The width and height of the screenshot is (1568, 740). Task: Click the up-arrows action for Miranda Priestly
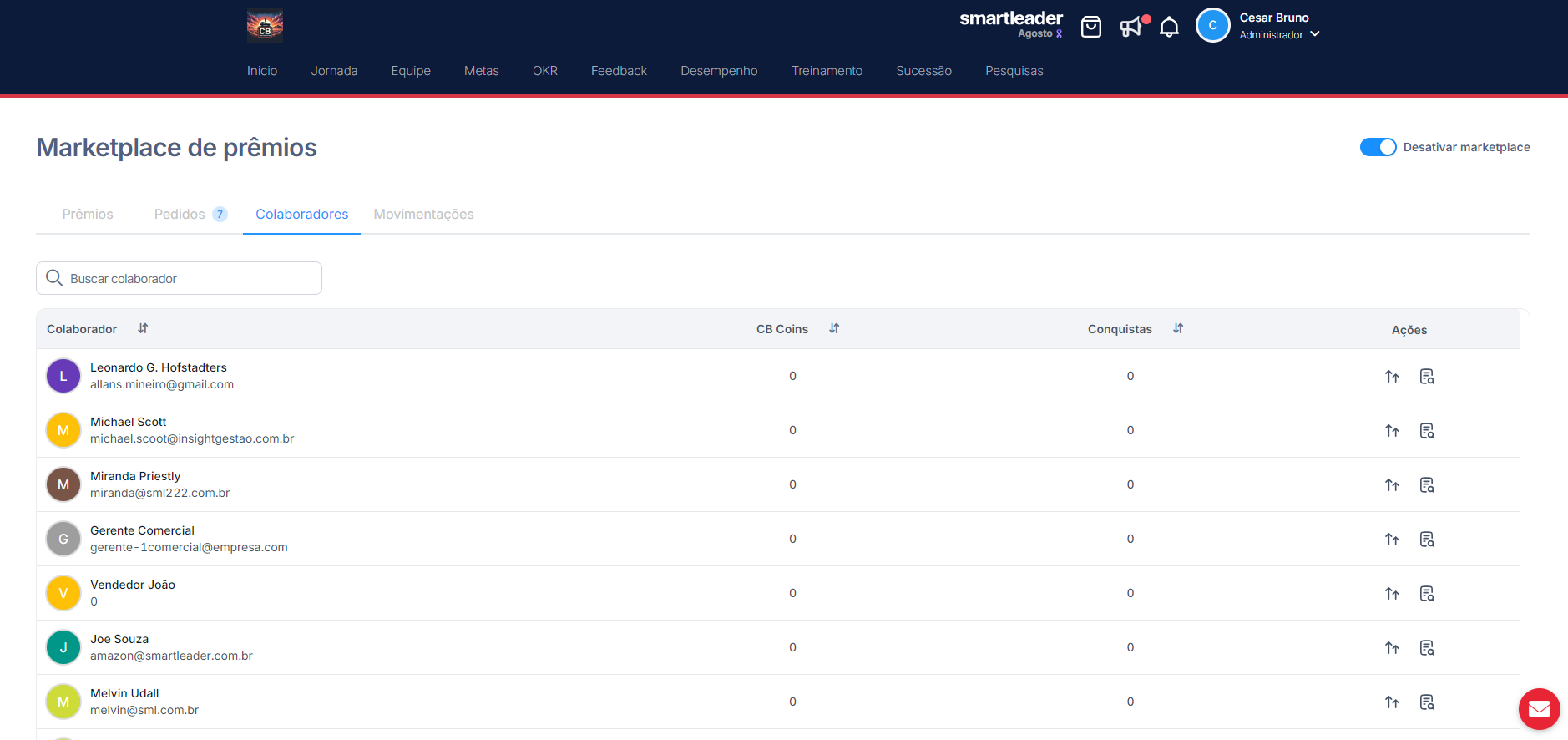pos(1392,485)
